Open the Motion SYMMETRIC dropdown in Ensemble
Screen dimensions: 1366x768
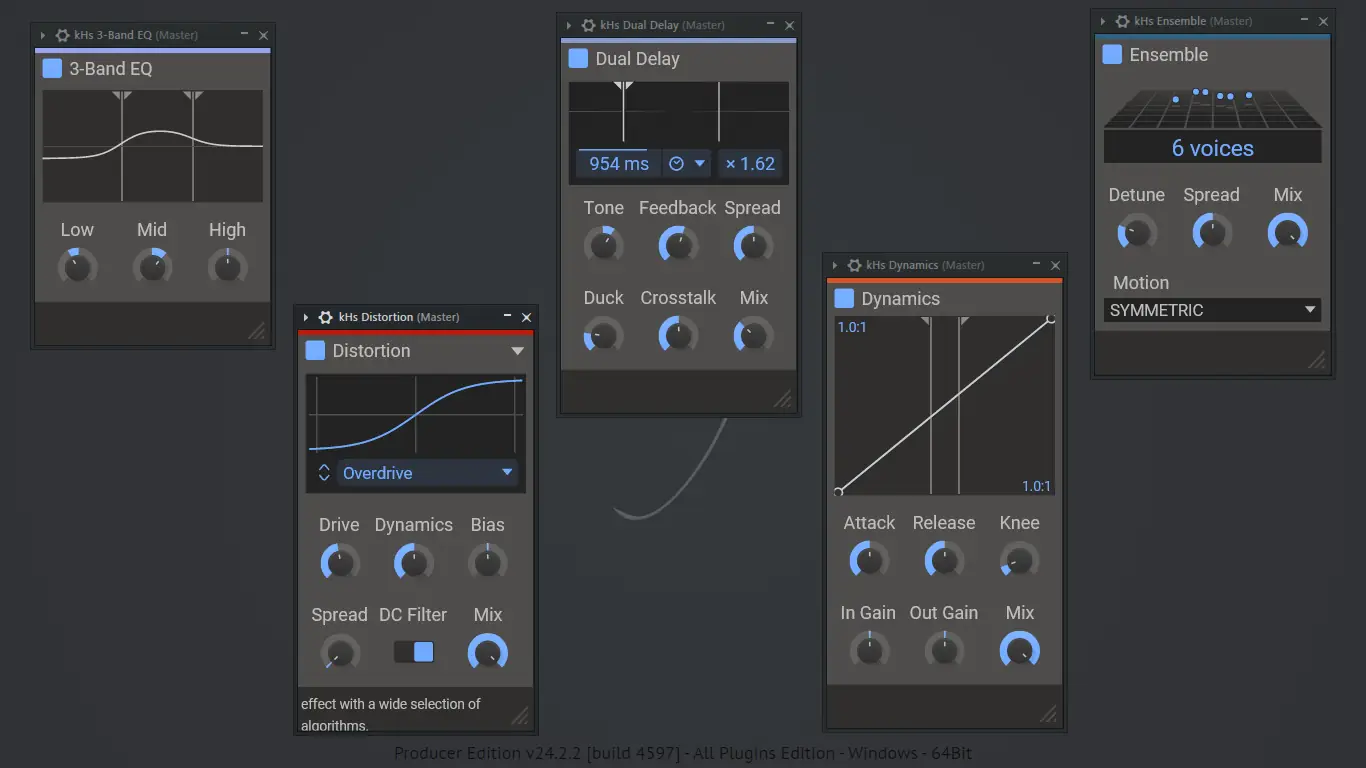1212,310
